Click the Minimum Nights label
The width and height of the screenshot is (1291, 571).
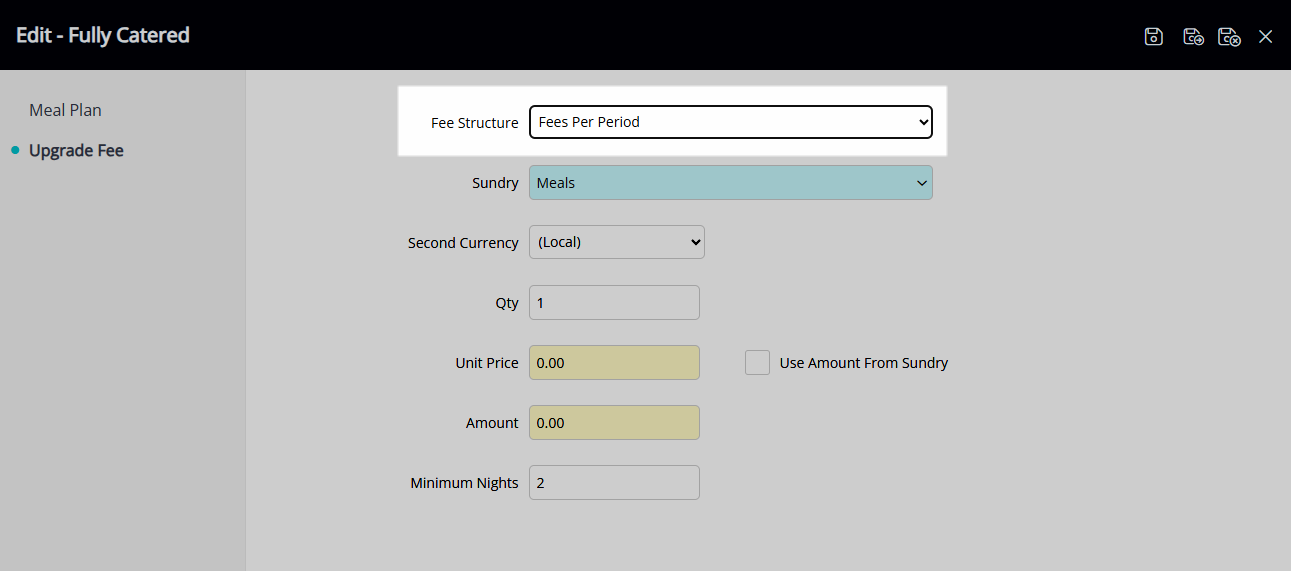464,483
